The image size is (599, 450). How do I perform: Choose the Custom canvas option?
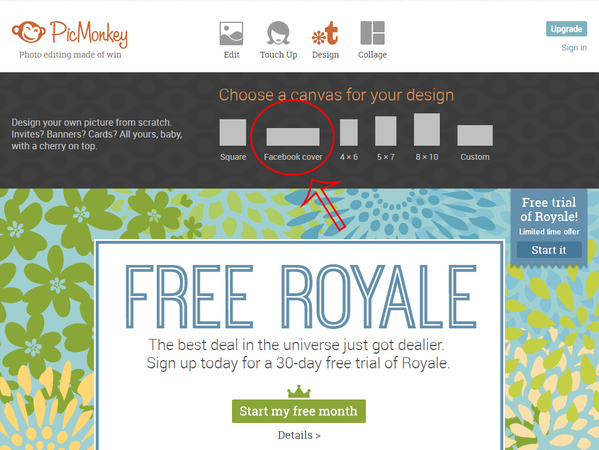[475, 135]
